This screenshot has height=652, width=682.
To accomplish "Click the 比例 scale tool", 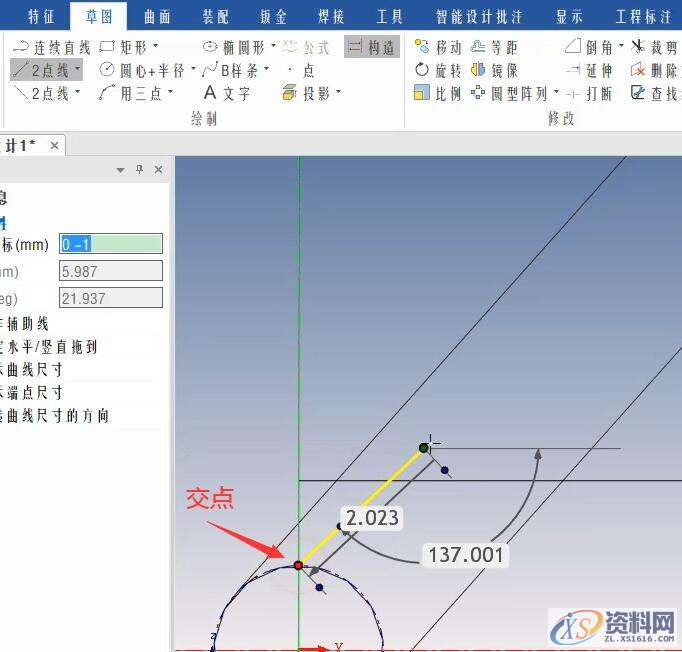I will point(438,93).
